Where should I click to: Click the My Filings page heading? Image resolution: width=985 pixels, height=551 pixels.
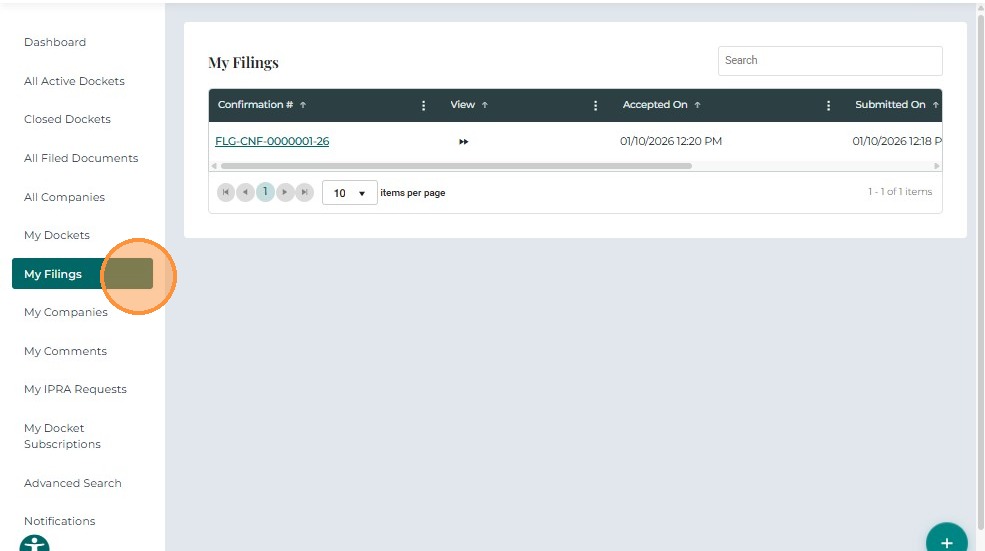[244, 63]
